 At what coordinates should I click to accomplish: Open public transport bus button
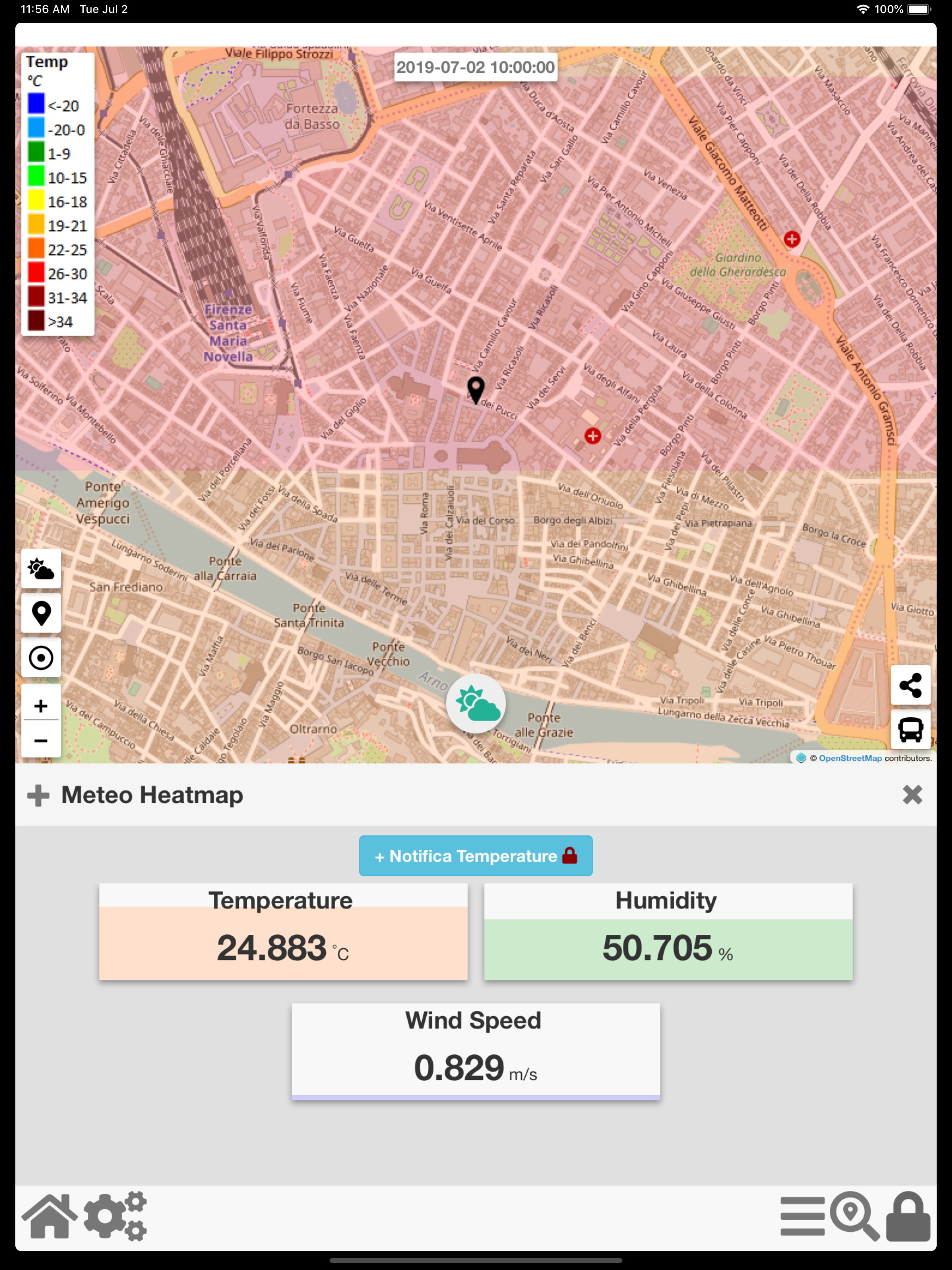(x=911, y=730)
